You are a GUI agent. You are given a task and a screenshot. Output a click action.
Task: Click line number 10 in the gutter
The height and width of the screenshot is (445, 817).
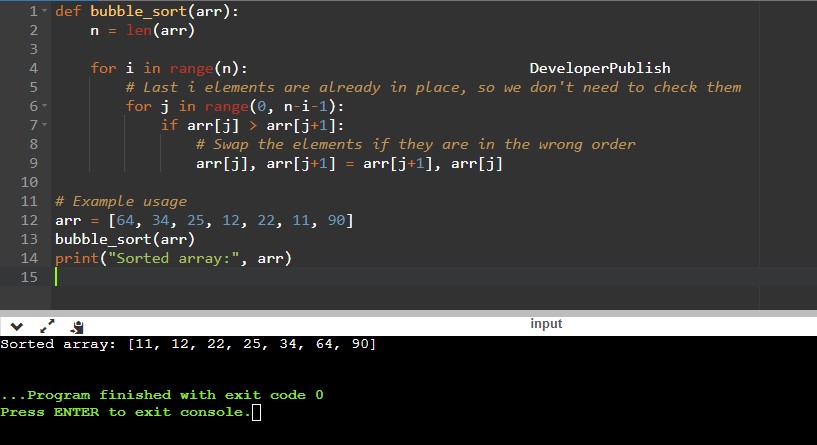[x=29, y=182]
